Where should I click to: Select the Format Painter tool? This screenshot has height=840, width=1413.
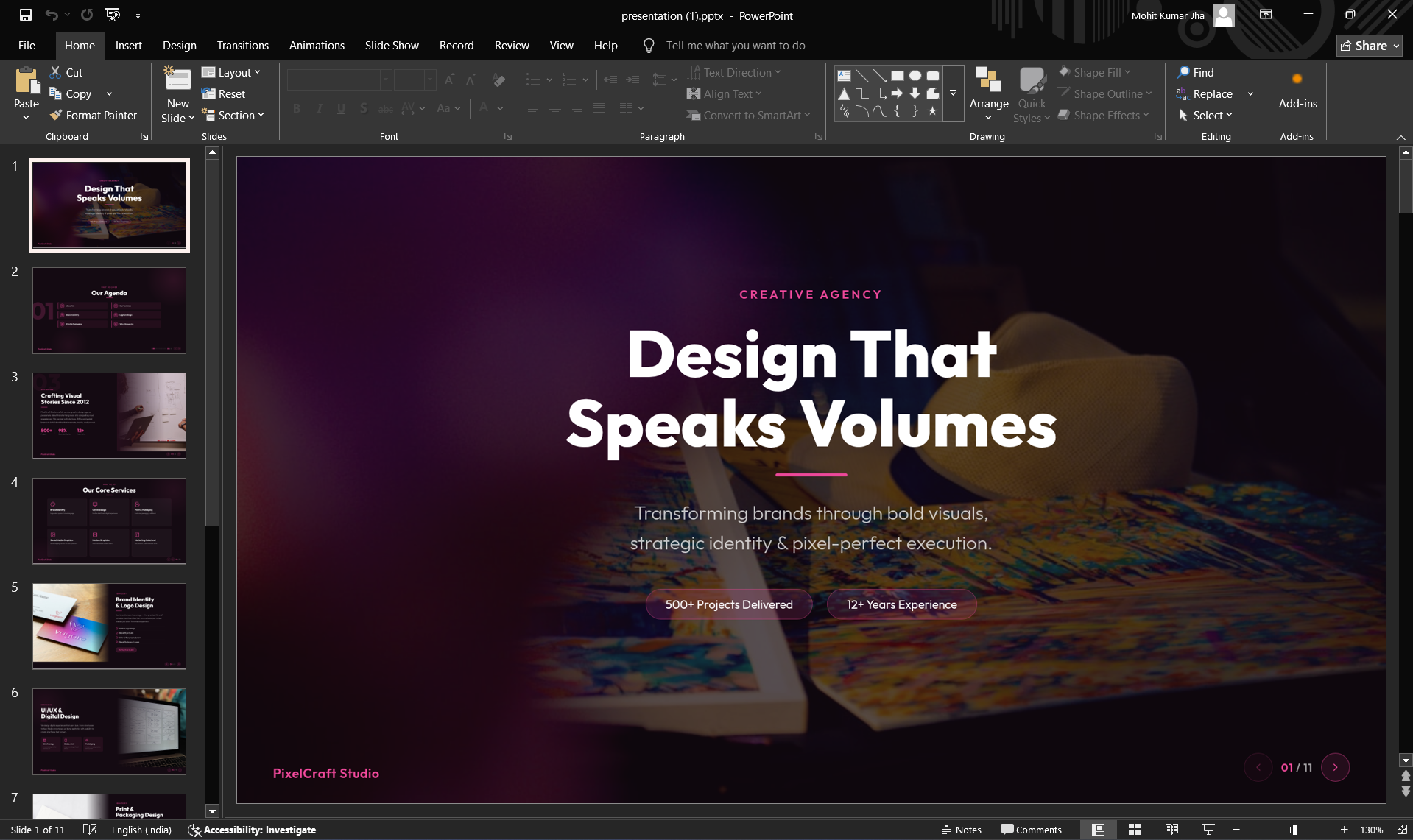click(93, 115)
